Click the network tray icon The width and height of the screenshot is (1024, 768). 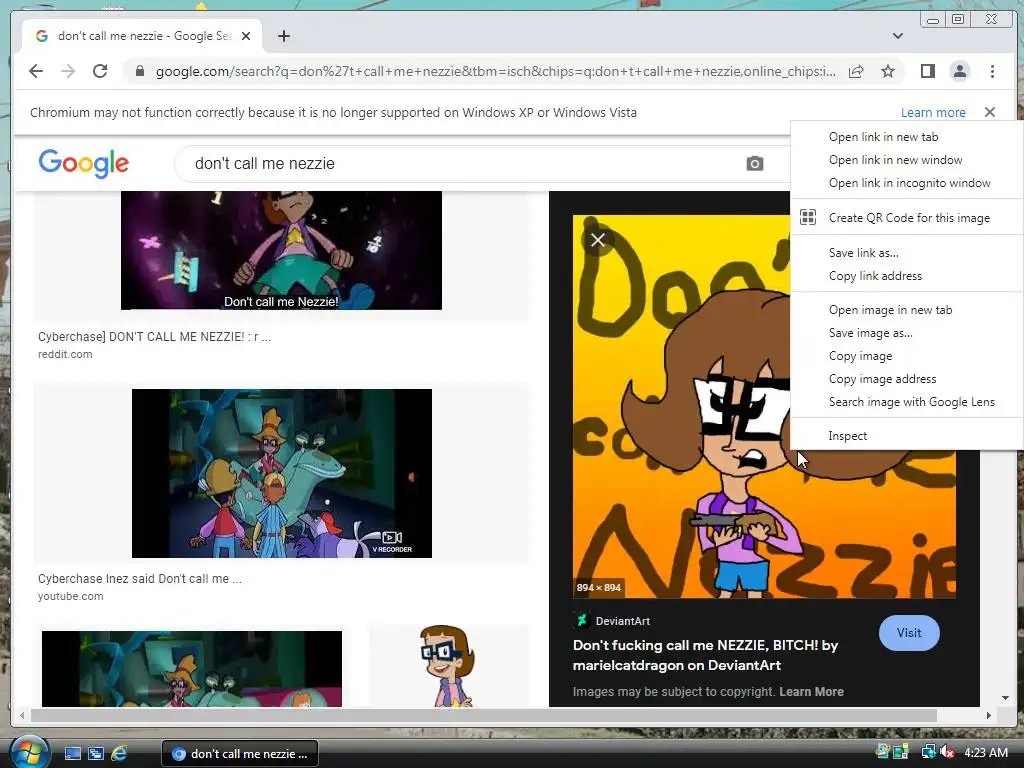click(x=927, y=752)
